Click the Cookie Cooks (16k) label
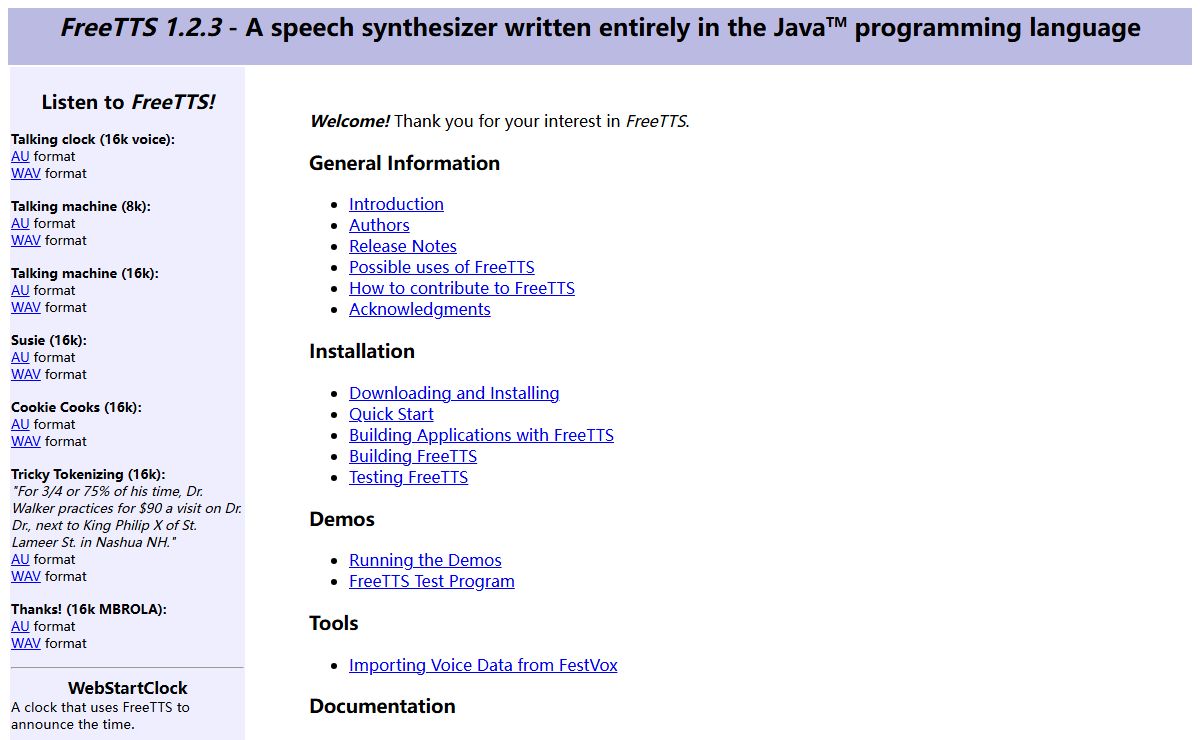The image size is (1200, 740). coord(76,407)
